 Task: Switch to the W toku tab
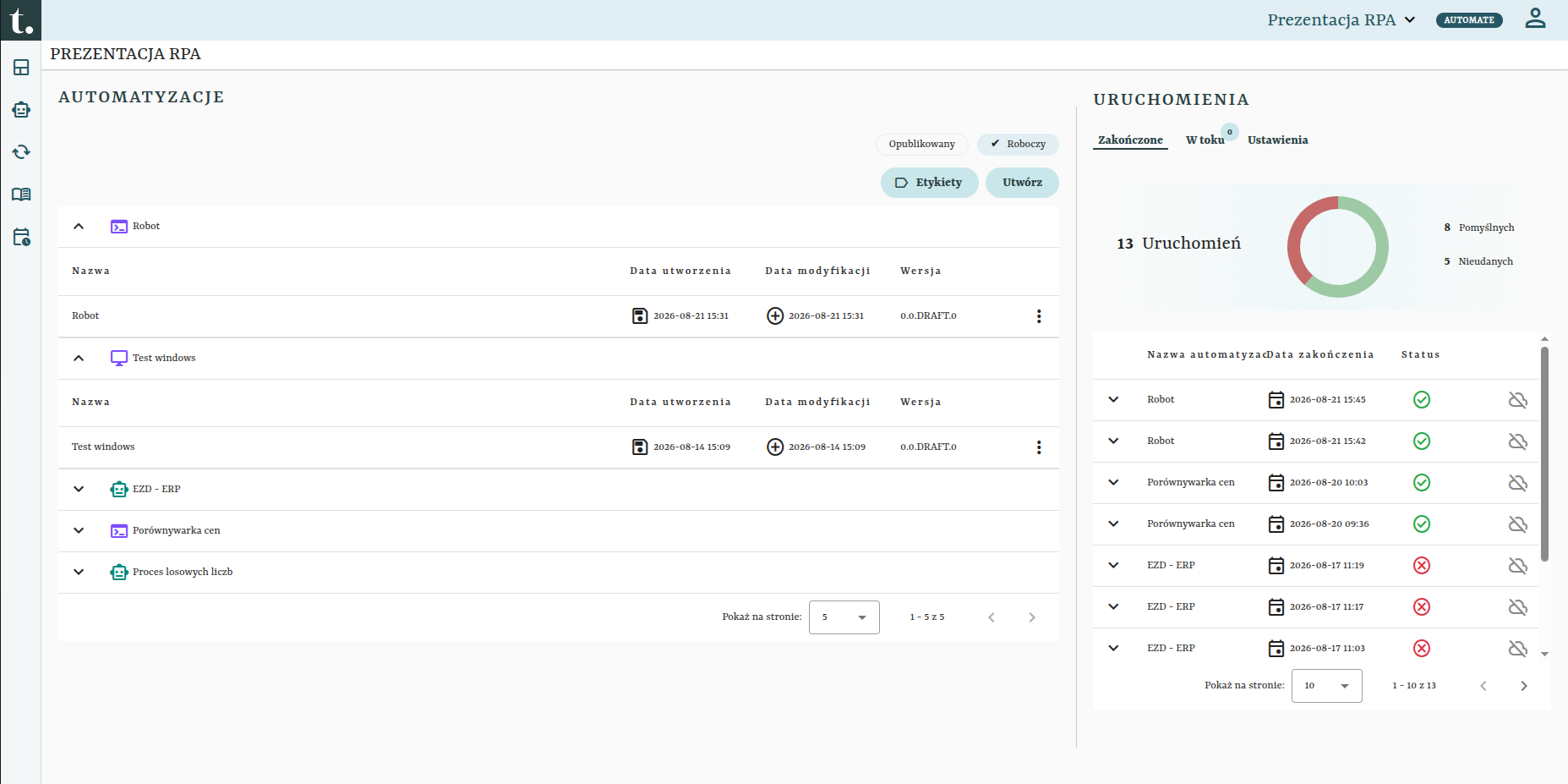click(1205, 140)
